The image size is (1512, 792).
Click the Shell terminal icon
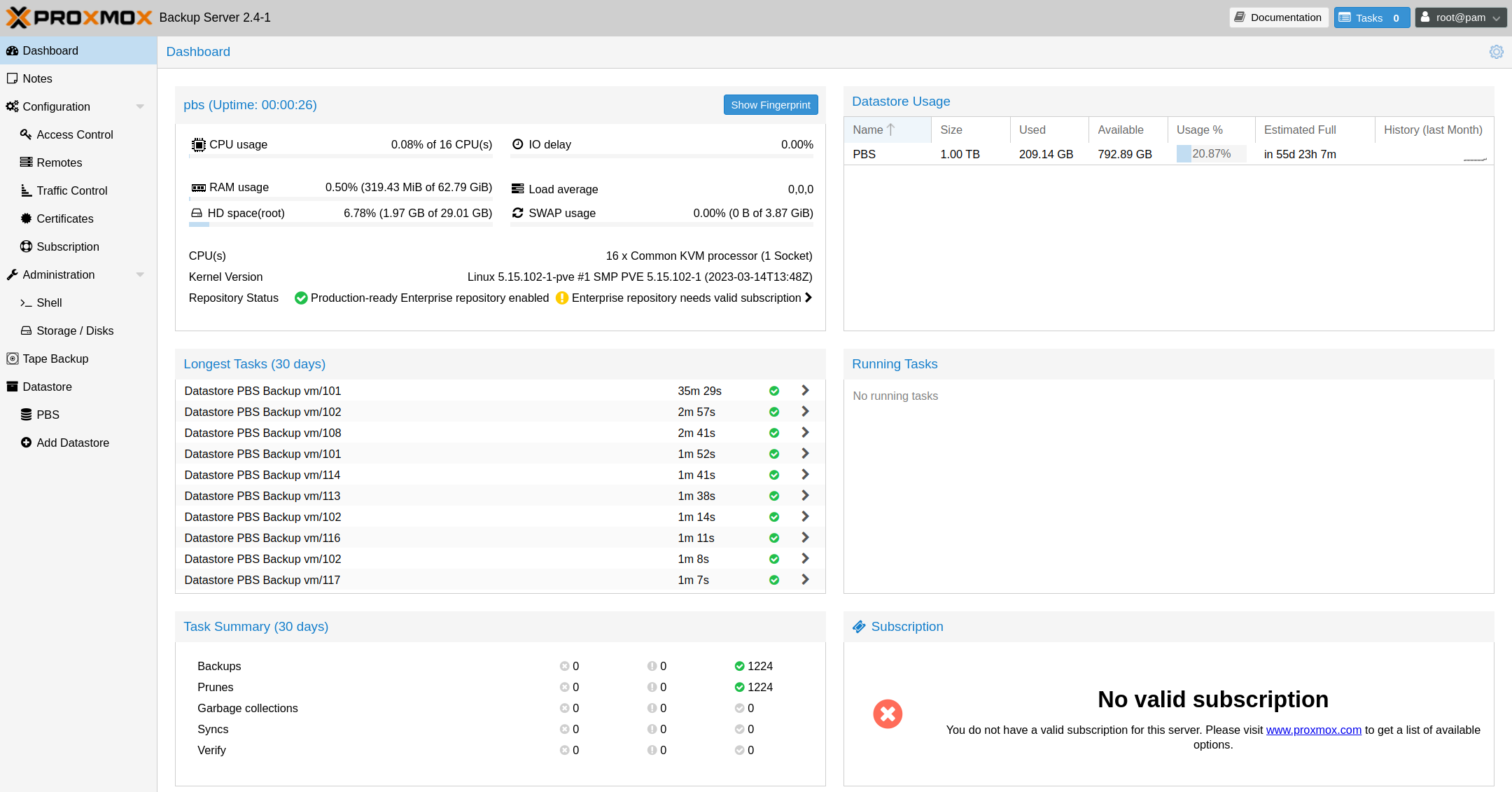pos(26,303)
